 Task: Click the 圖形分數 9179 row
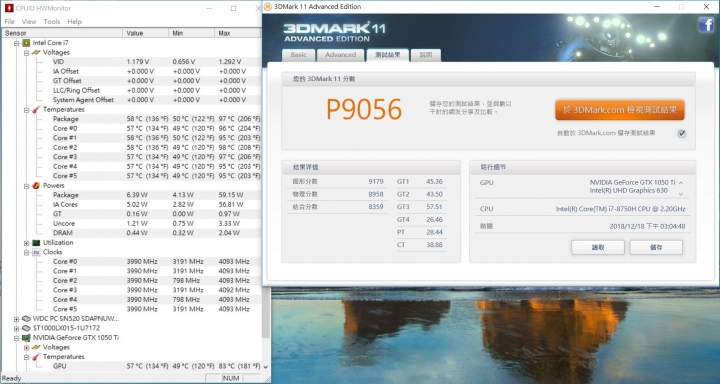337,181
